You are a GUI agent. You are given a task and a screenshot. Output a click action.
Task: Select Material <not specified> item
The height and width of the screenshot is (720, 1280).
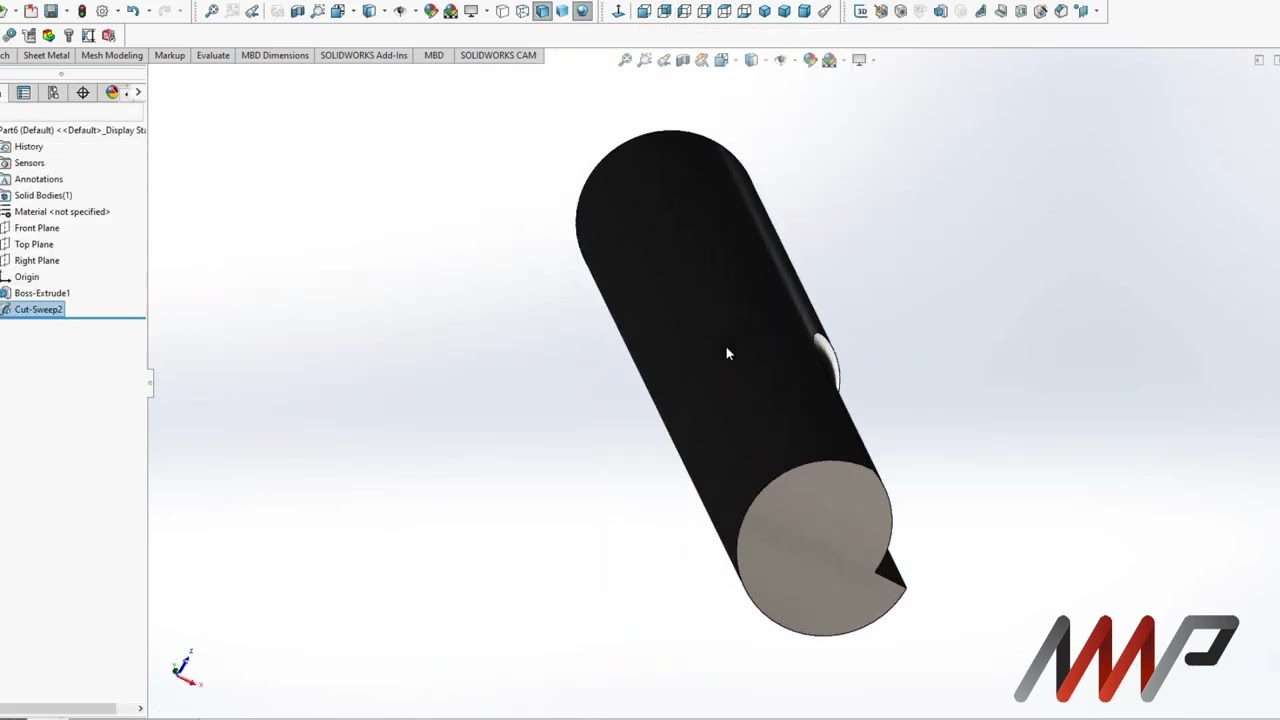tap(62, 212)
